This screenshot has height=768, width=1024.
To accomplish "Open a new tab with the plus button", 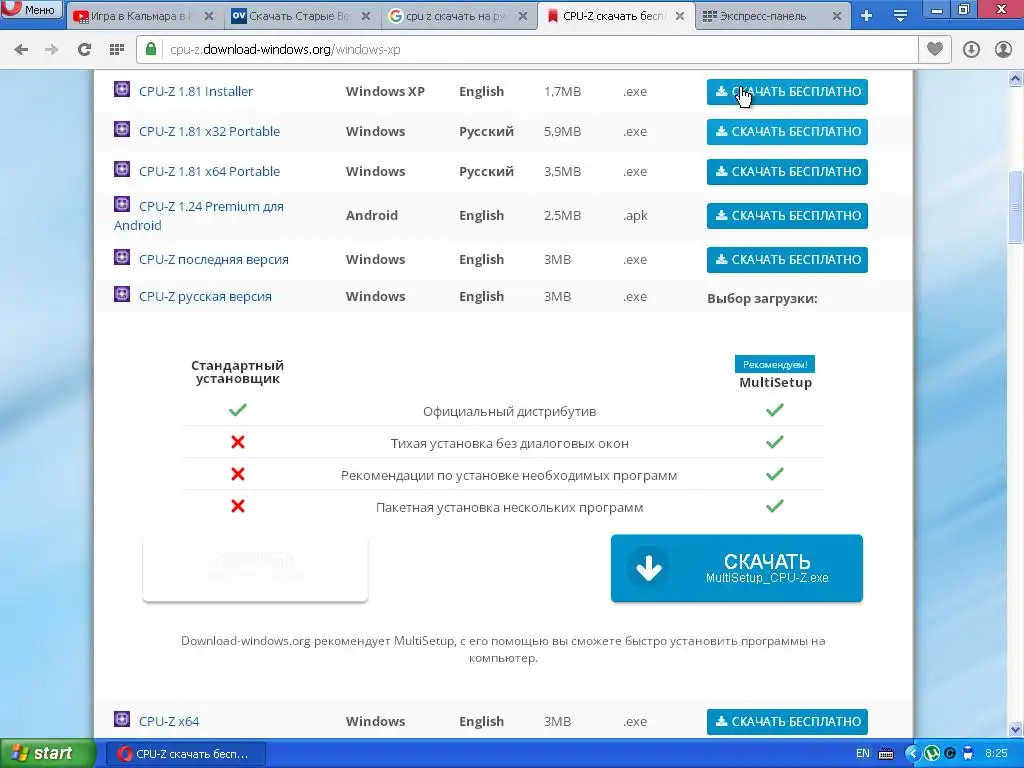I will tap(867, 16).
